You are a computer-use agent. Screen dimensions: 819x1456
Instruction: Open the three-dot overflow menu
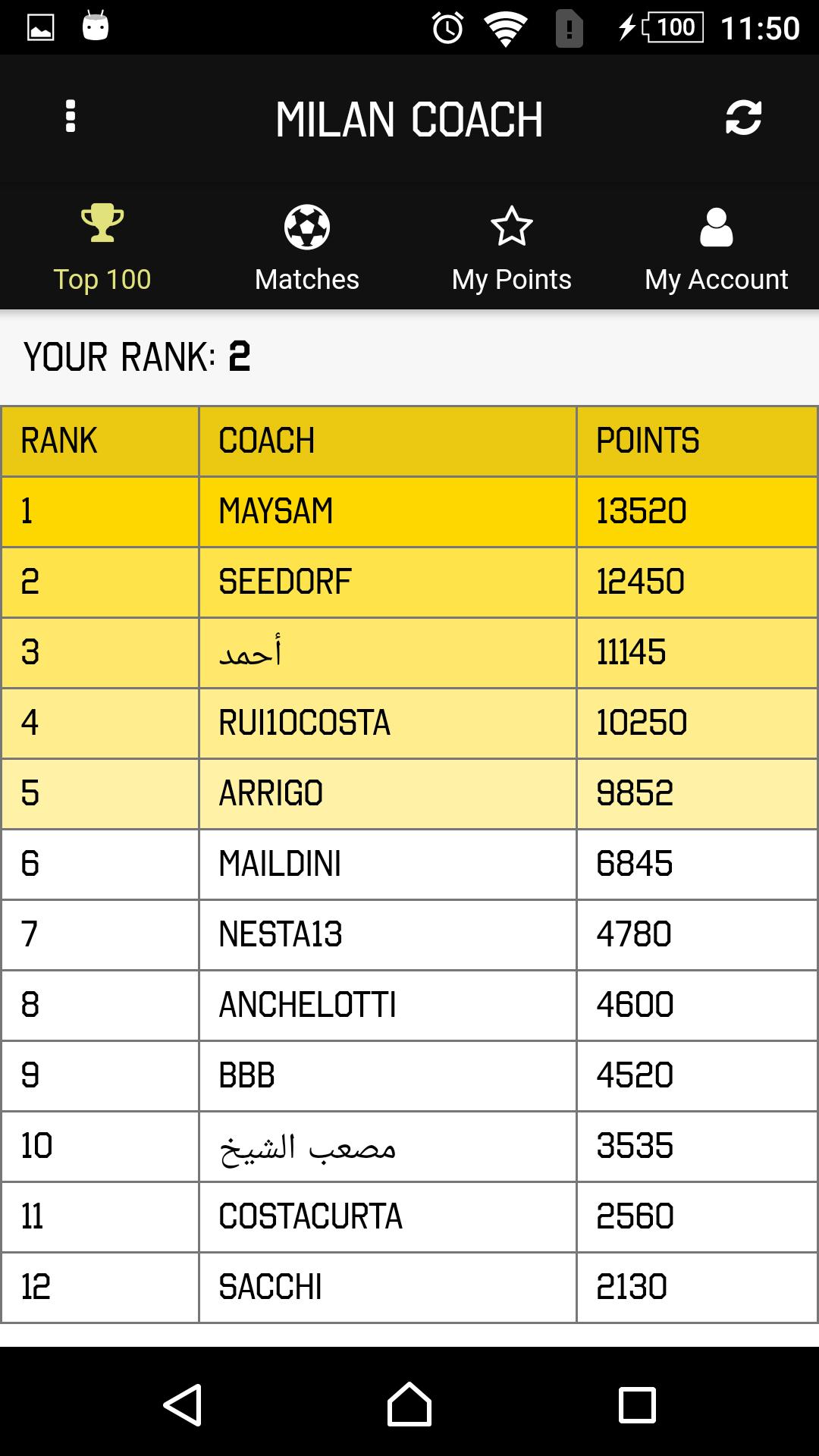pos(71,117)
